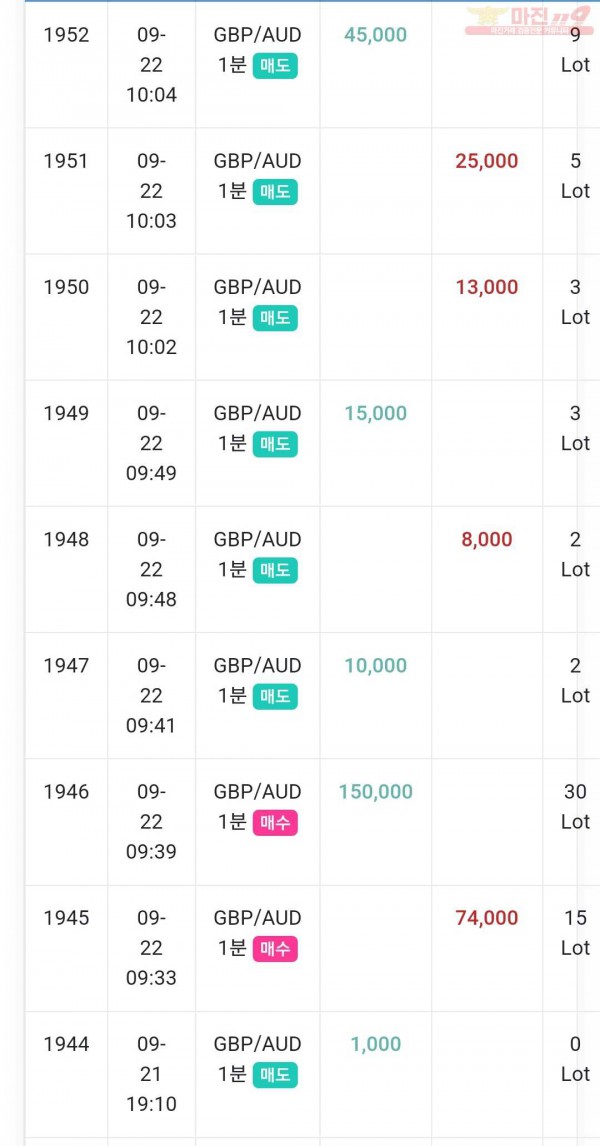
Task: Click the green 45,000 amount
Action: (x=376, y=34)
